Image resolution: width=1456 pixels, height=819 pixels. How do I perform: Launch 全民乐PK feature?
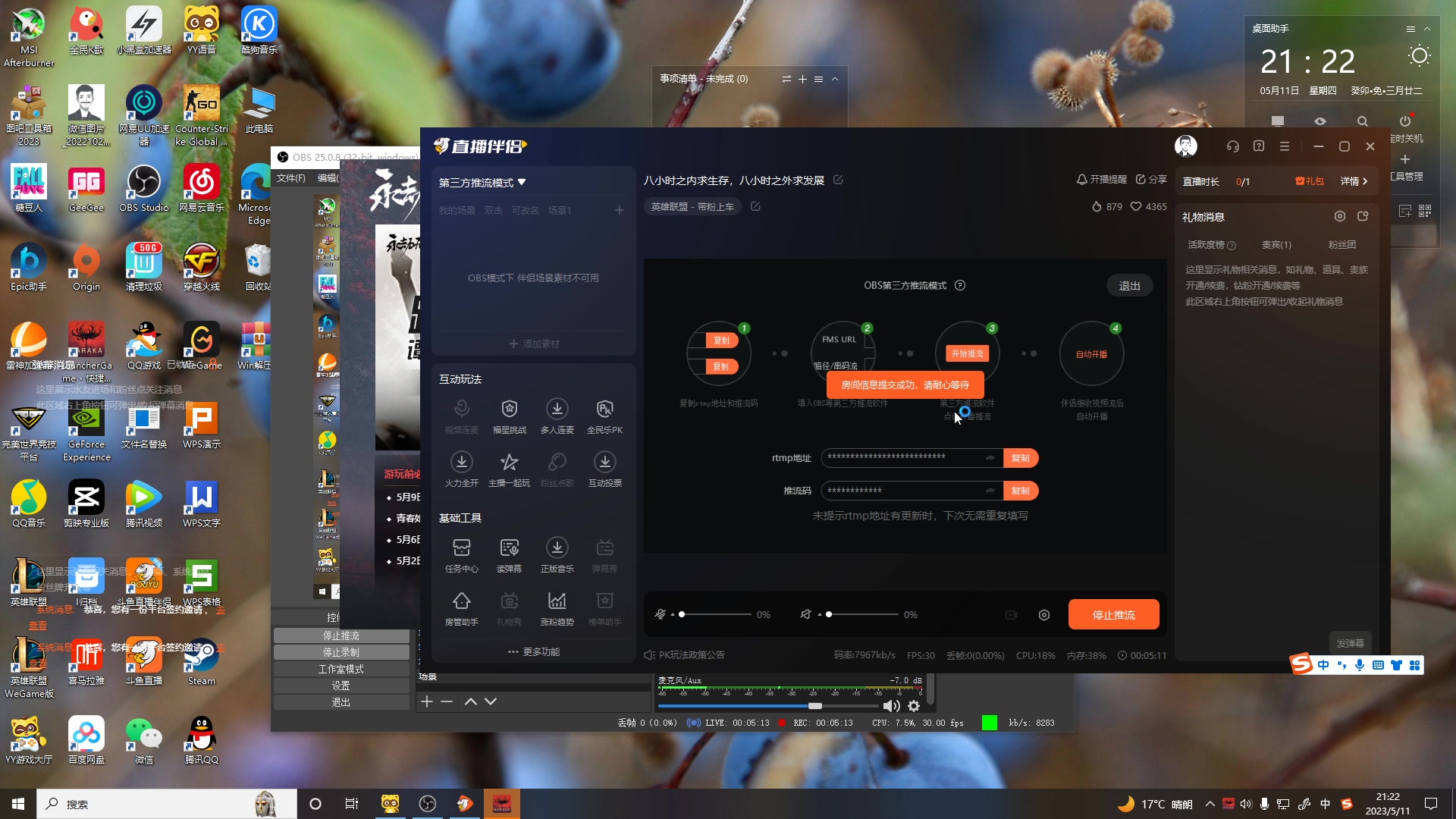tap(604, 416)
